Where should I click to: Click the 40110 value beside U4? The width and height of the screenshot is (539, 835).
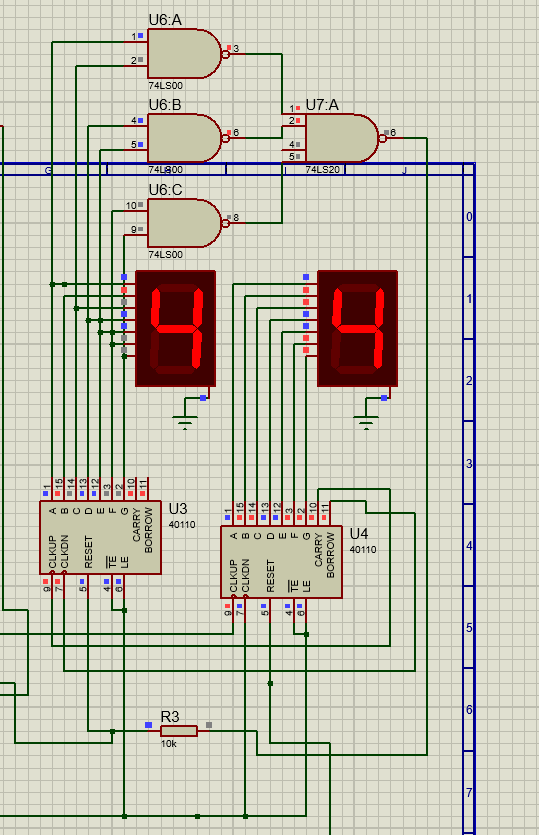363,550
